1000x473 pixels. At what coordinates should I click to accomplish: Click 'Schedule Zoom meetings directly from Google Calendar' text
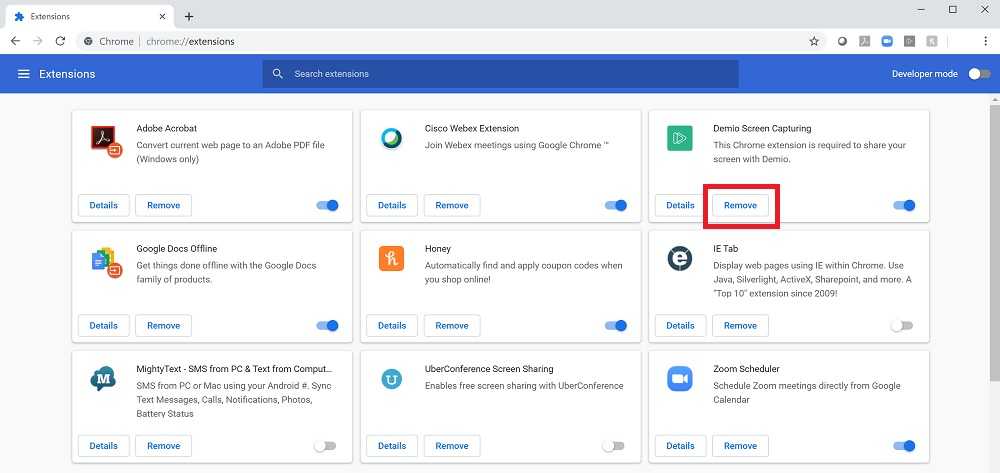807,393
